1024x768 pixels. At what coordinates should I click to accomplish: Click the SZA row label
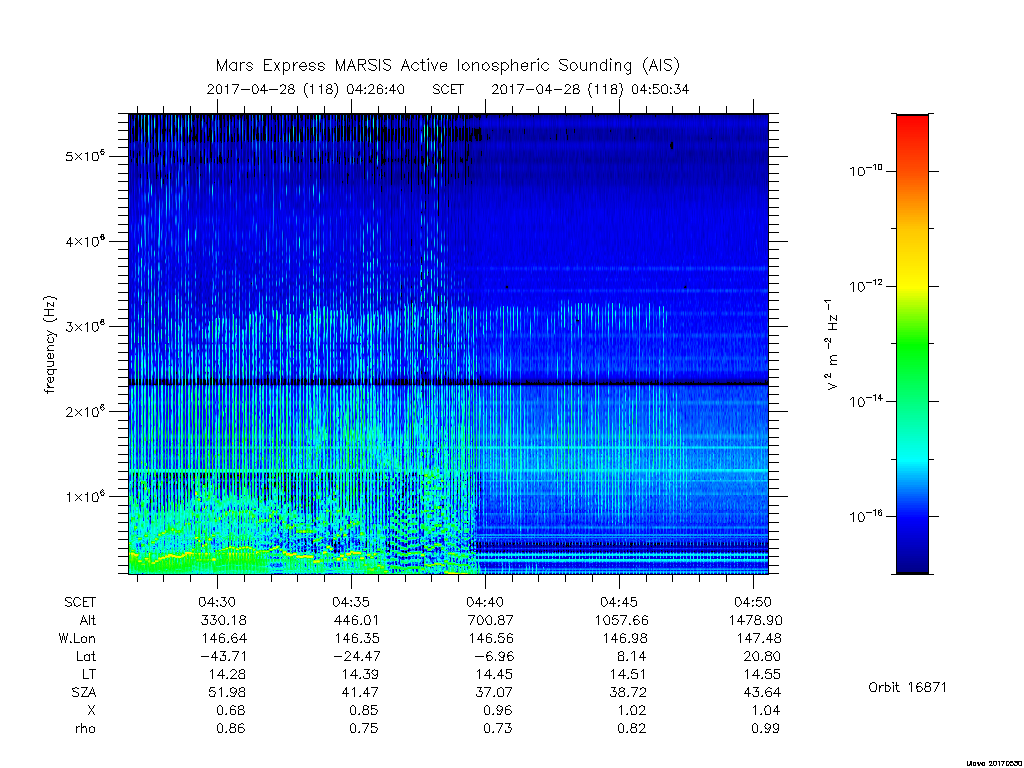[x=84, y=692]
